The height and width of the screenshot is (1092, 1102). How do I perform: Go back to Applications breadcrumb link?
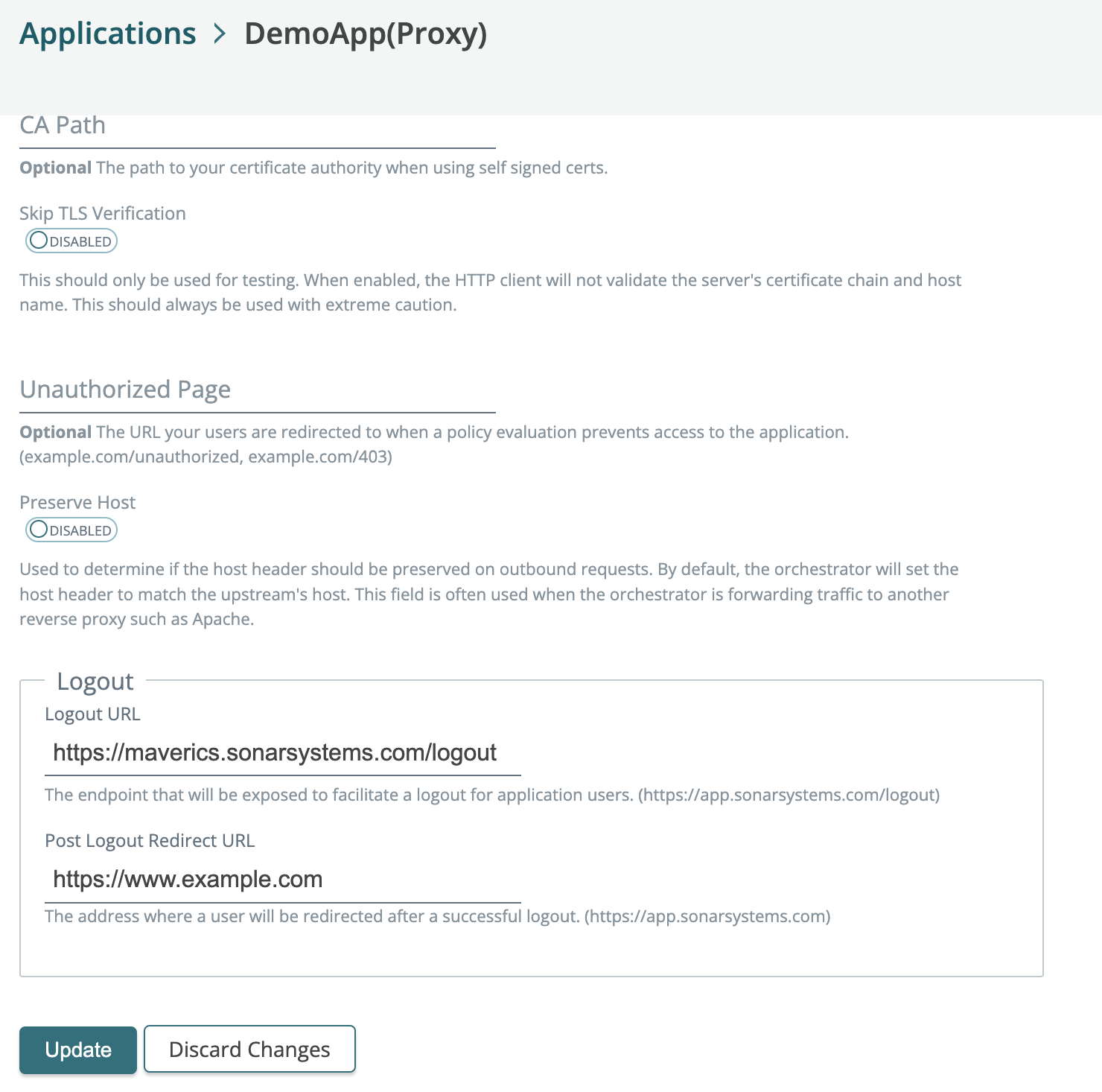coord(108,34)
